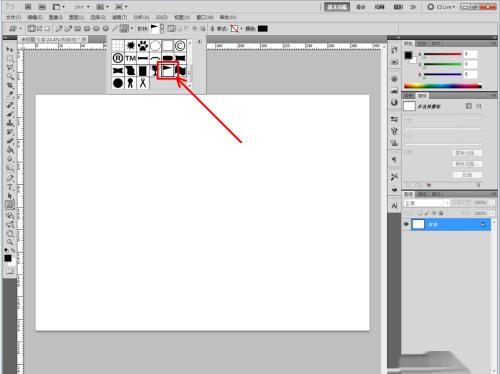Open geometry options arrow beside custom shape
Image resolution: width=500 pixels, height=374 pixels.
(x=132, y=29)
